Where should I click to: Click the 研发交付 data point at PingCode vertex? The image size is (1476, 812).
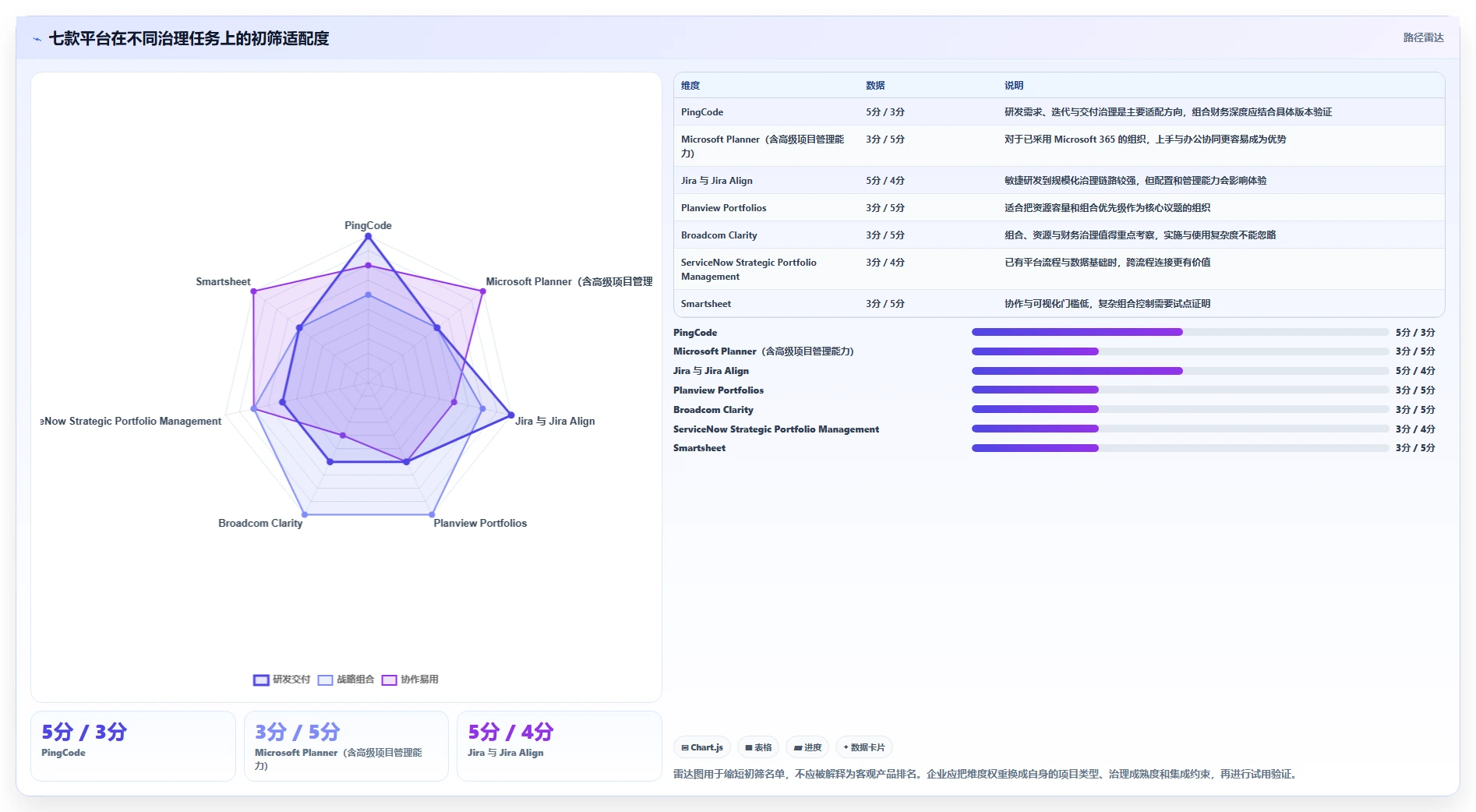[x=368, y=237]
